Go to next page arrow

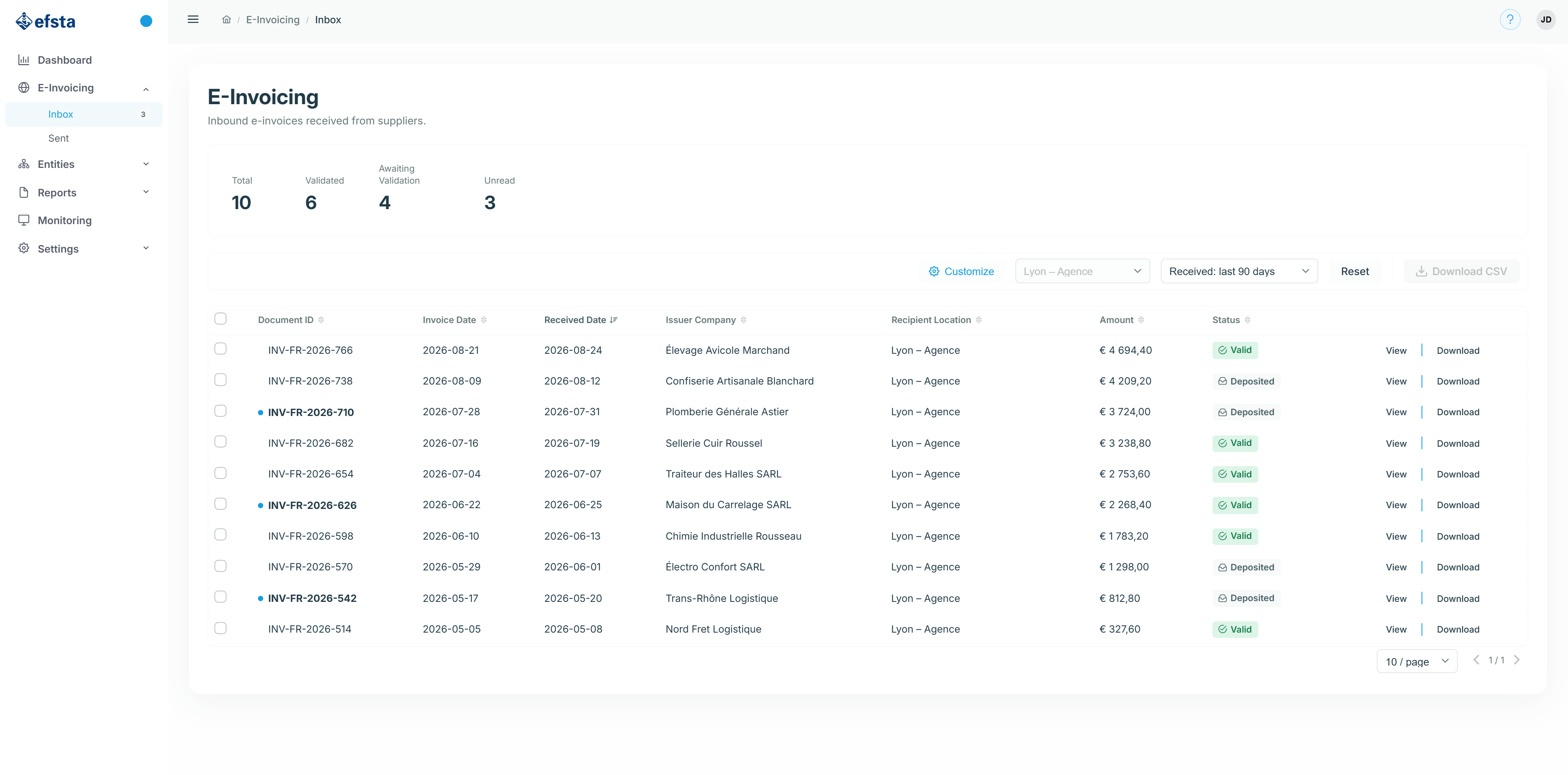(x=1516, y=660)
